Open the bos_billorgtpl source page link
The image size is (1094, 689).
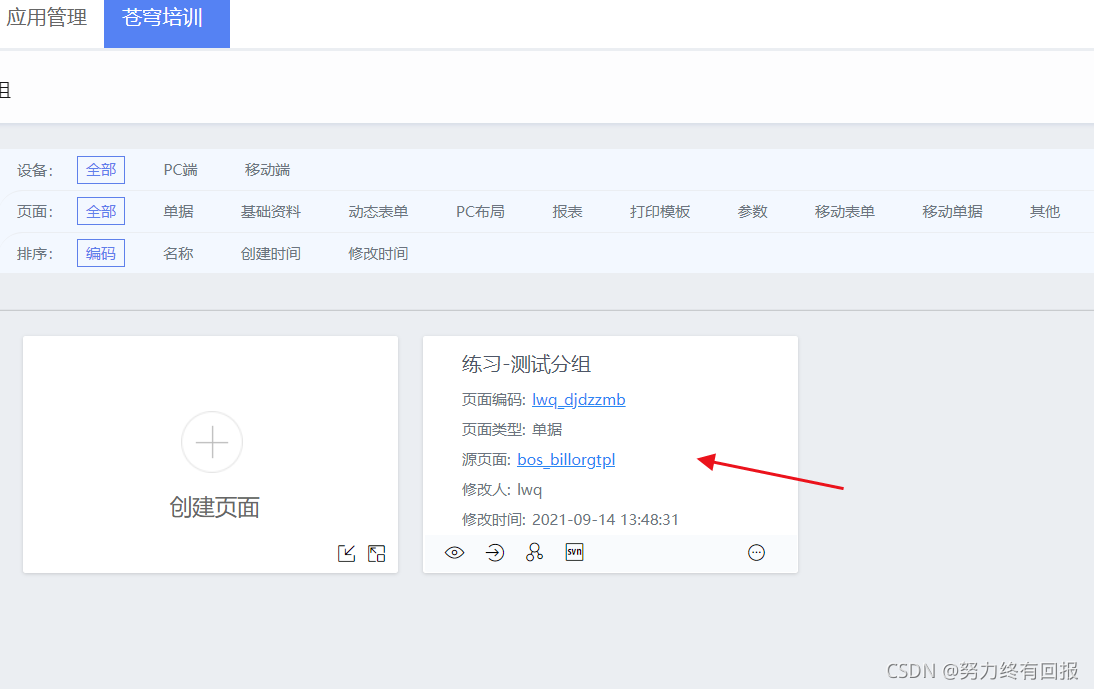pyautogui.click(x=566, y=460)
